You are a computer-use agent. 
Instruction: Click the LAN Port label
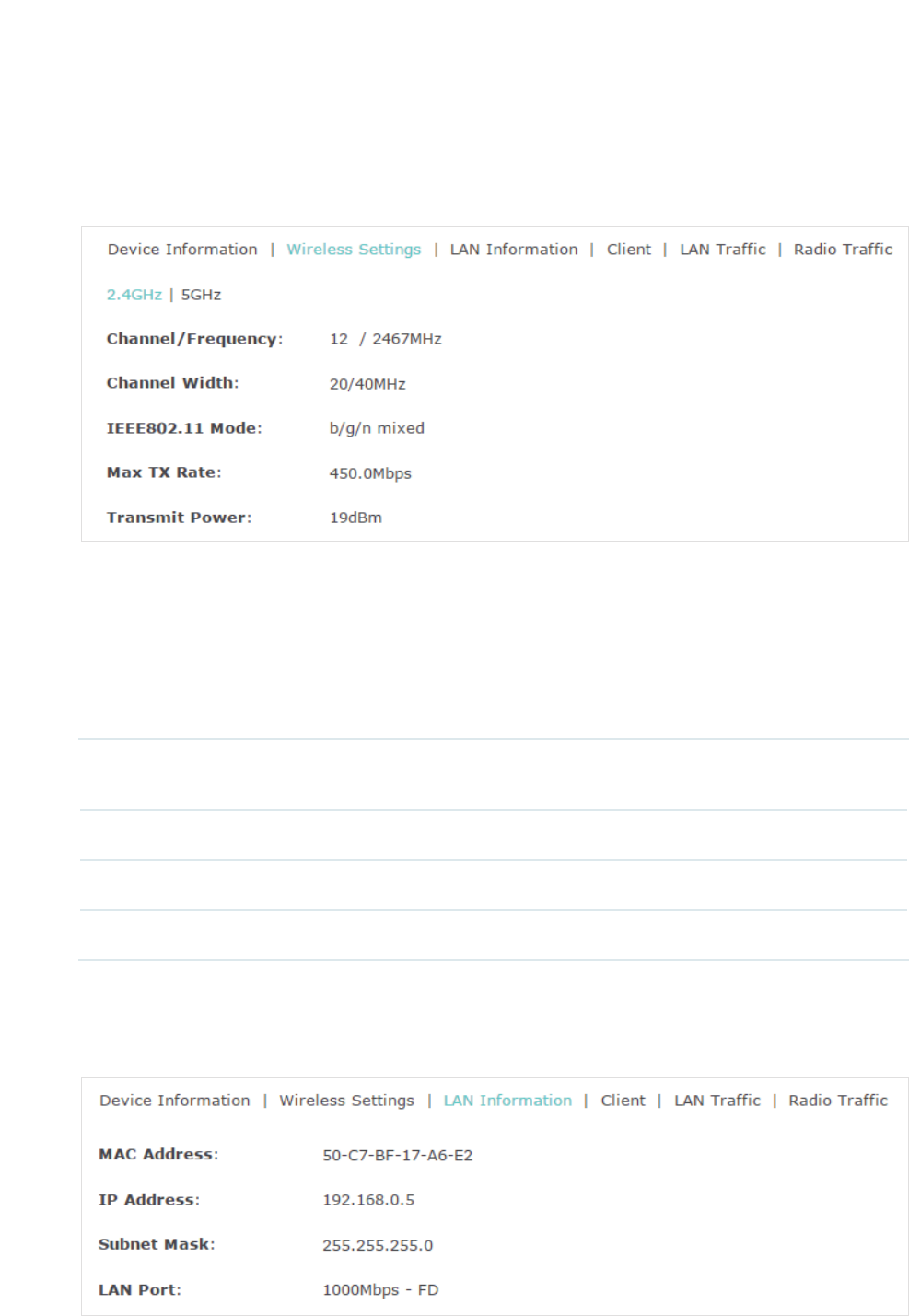140,1290
